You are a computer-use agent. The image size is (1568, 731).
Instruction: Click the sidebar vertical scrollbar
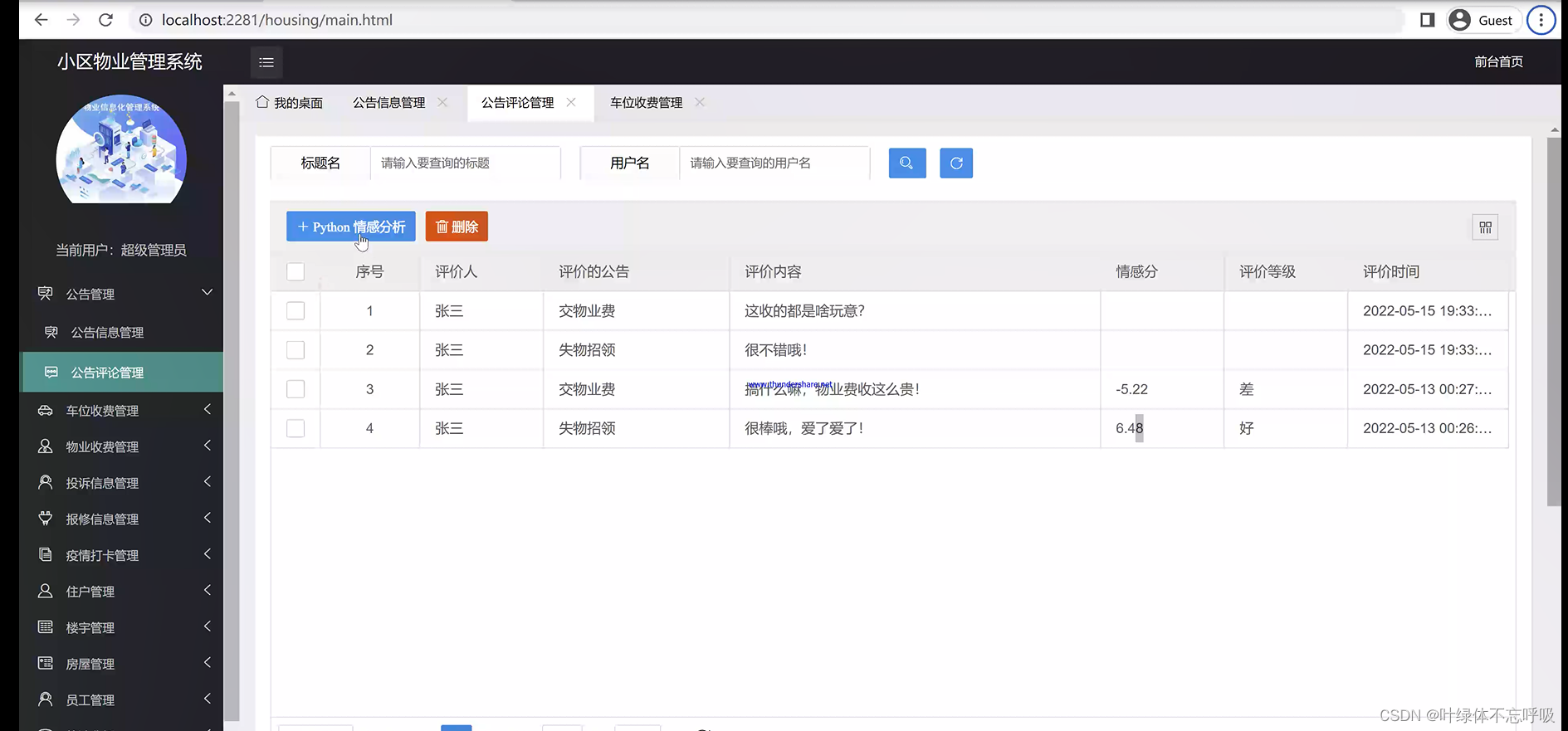click(x=232, y=411)
